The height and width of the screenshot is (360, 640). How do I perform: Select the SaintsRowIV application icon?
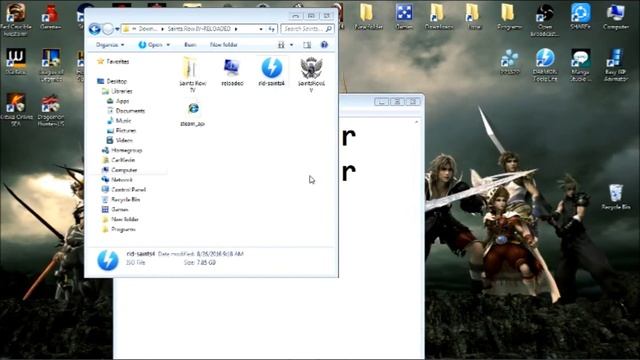pos(311,75)
